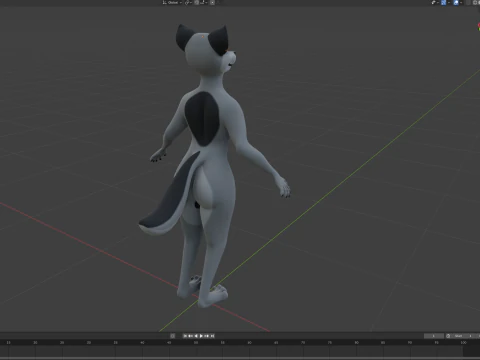The width and height of the screenshot is (480, 360).
Task: Jump to timeline start frame
Action: [x=185, y=336]
